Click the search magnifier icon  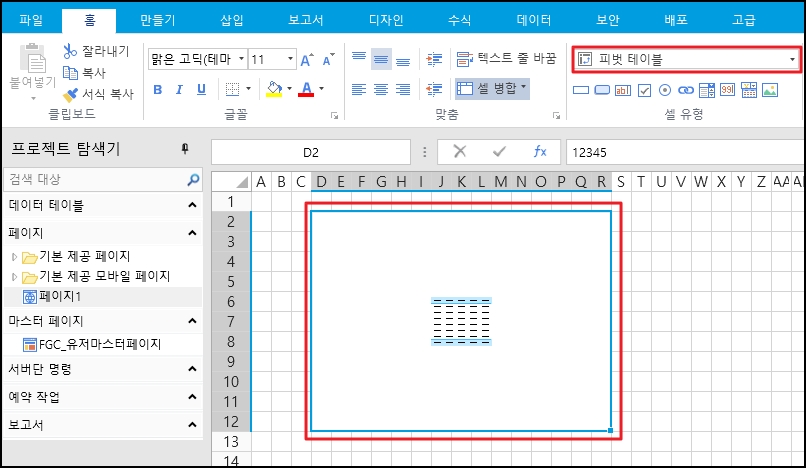(x=193, y=180)
